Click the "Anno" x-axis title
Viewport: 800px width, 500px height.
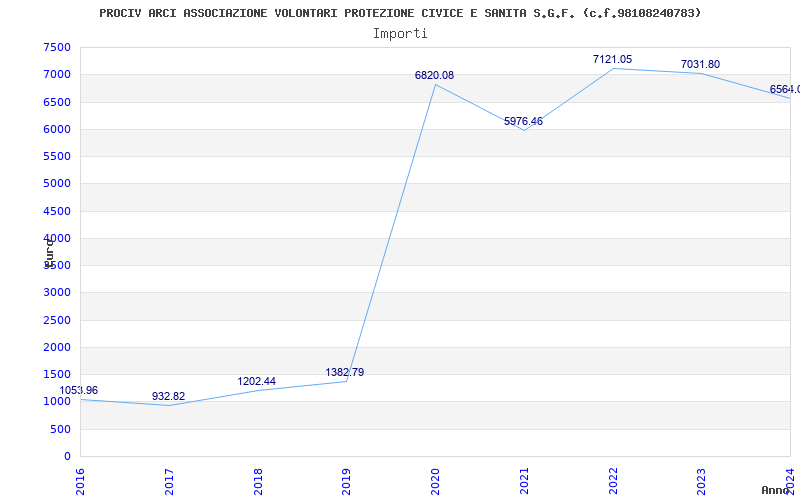(777, 490)
